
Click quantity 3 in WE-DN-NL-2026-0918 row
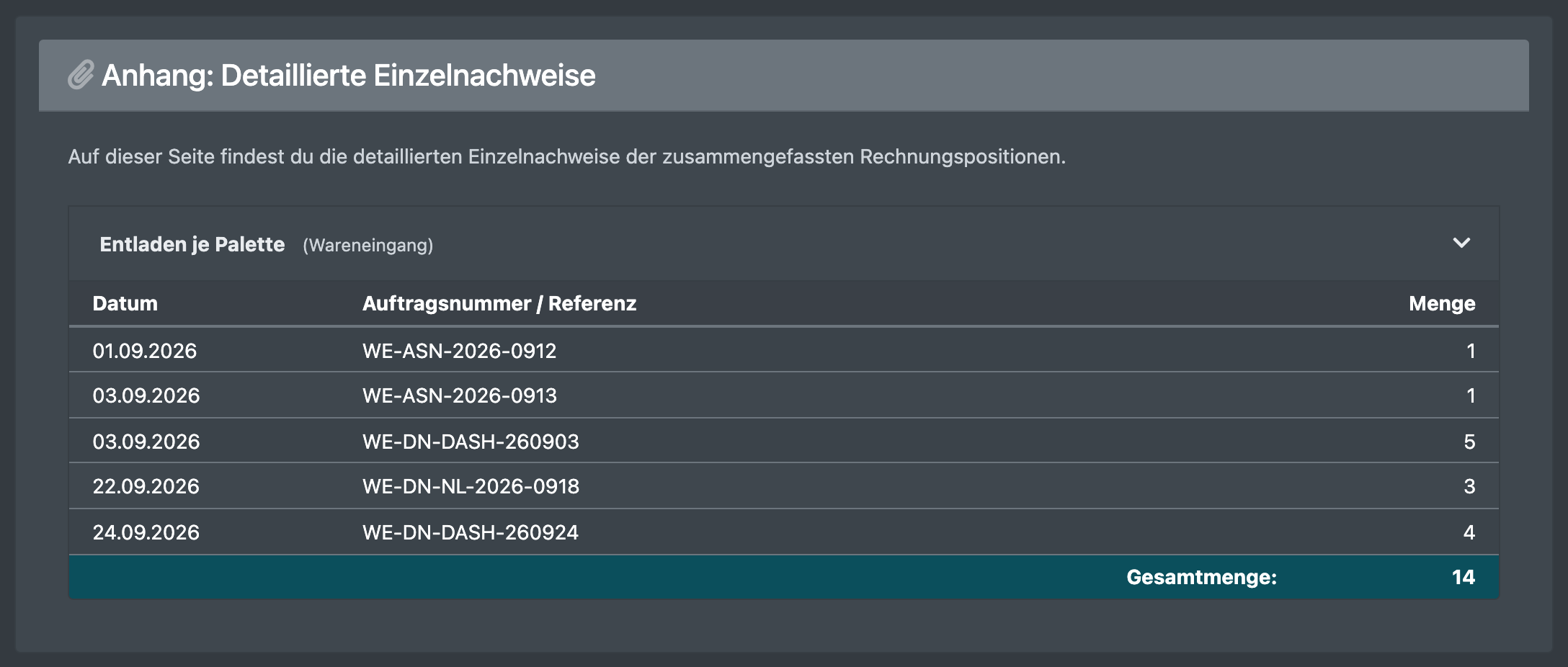[1469, 486]
